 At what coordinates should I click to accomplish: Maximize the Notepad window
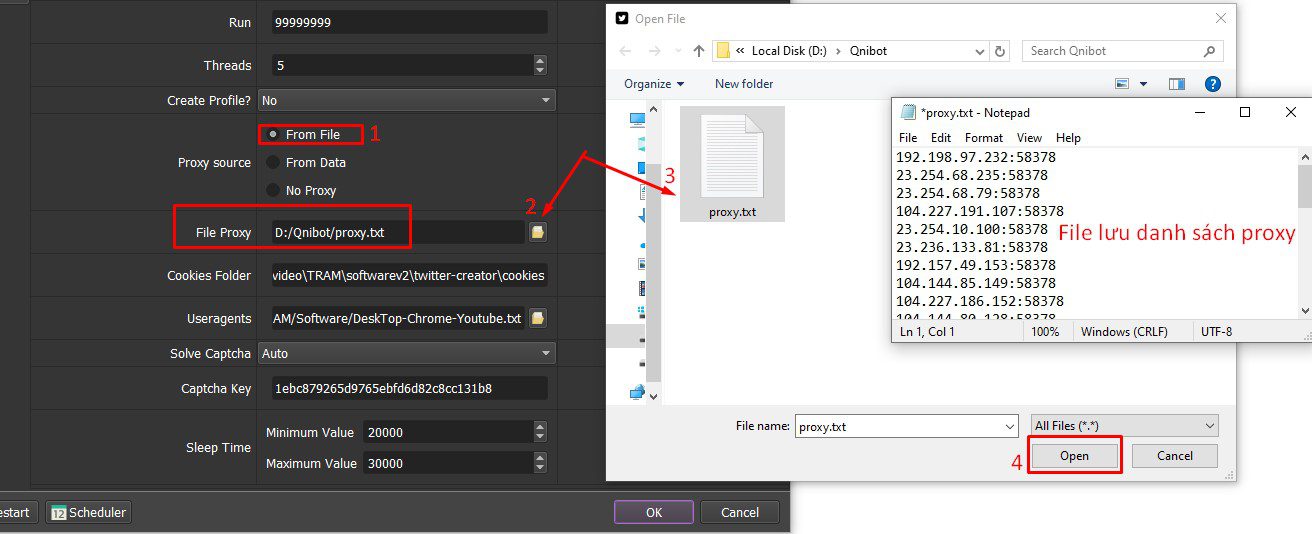[x=1245, y=112]
